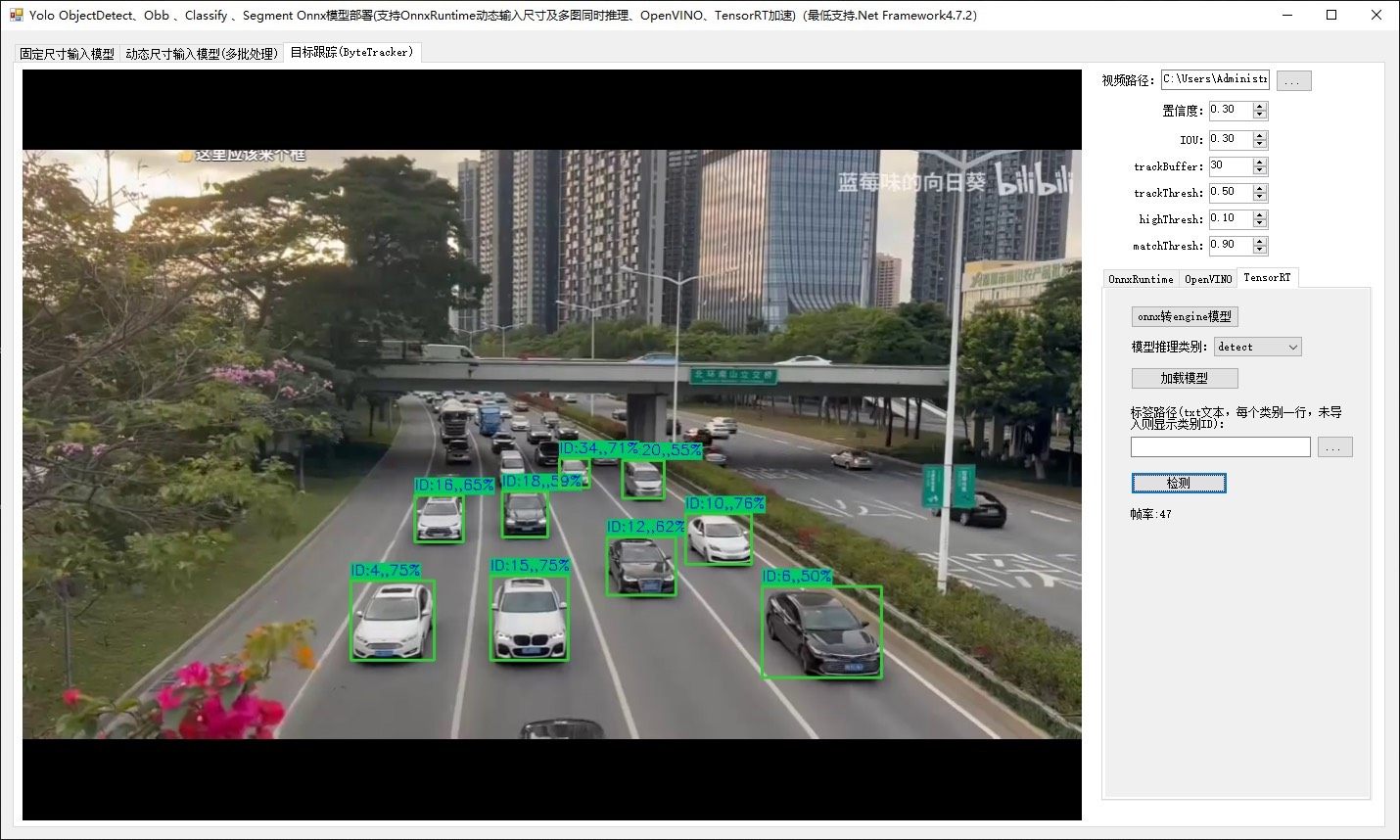Select the TensorRT inference tab

[1268, 277]
